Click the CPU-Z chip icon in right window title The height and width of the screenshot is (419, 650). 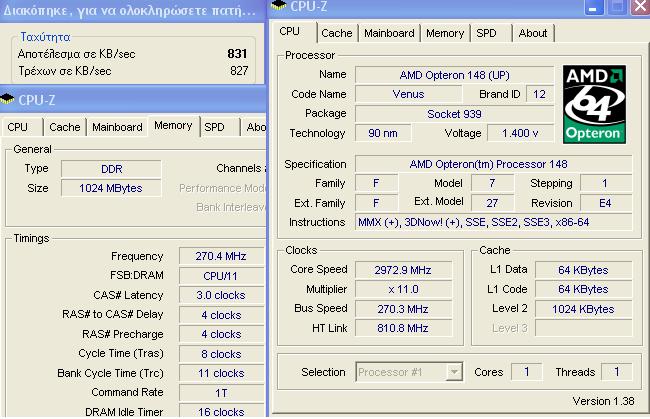[x=278, y=5]
